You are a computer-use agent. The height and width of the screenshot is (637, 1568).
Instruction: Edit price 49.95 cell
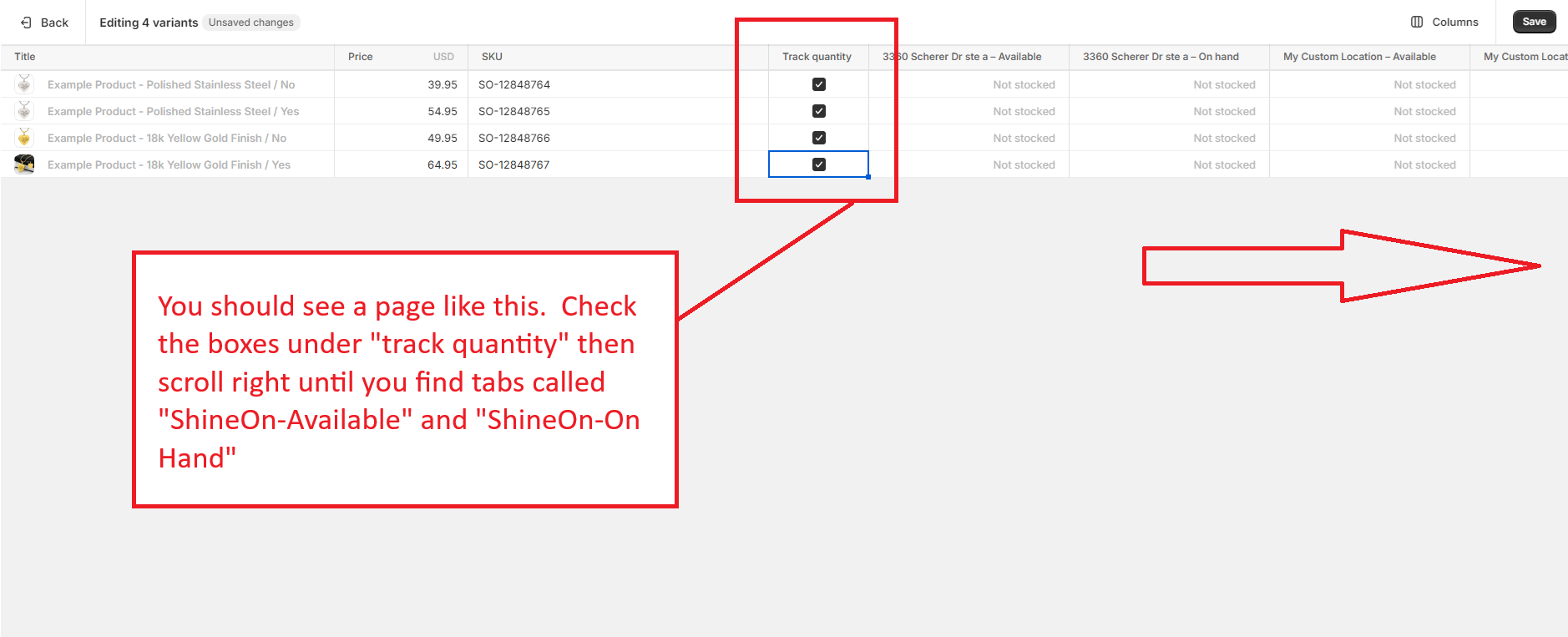point(401,138)
